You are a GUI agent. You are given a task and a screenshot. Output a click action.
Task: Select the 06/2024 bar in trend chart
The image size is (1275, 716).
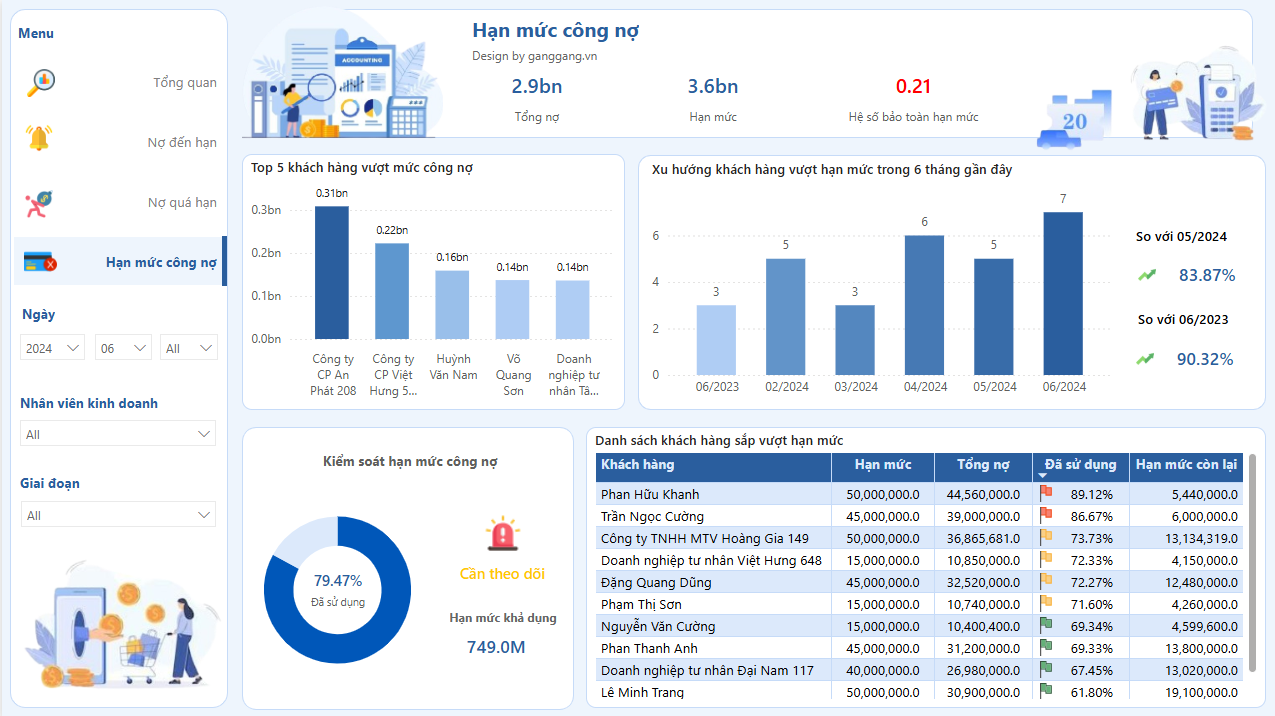click(x=1062, y=293)
